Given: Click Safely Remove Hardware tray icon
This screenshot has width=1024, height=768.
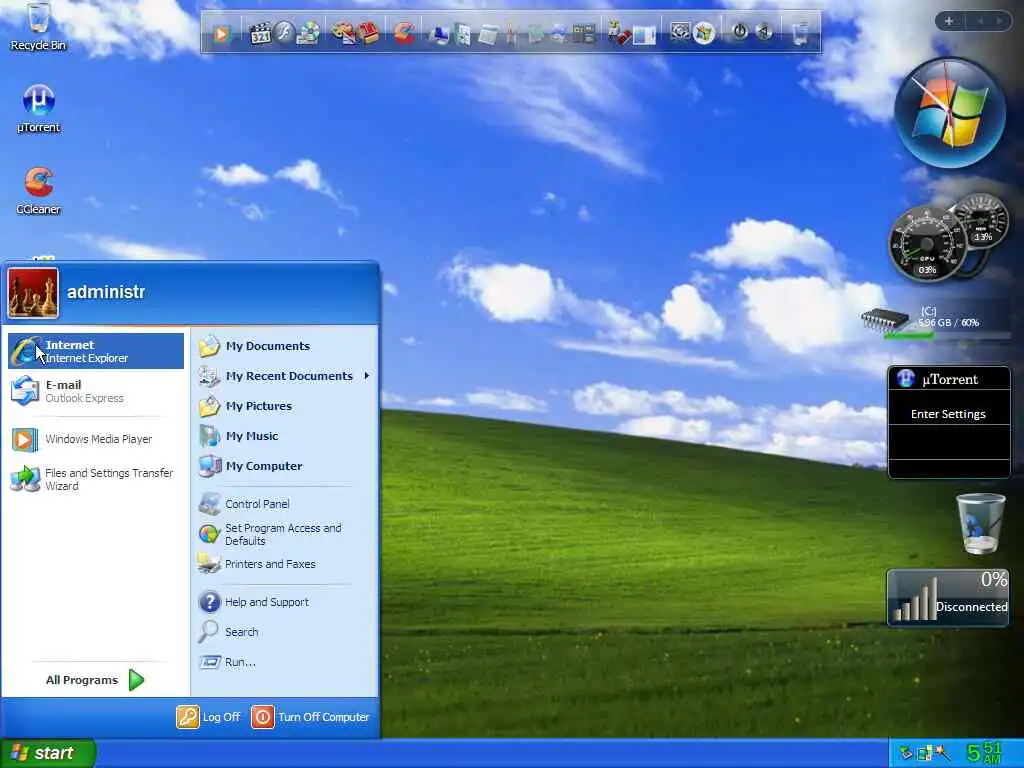Looking at the screenshot, I should click(x=907, y=753).
